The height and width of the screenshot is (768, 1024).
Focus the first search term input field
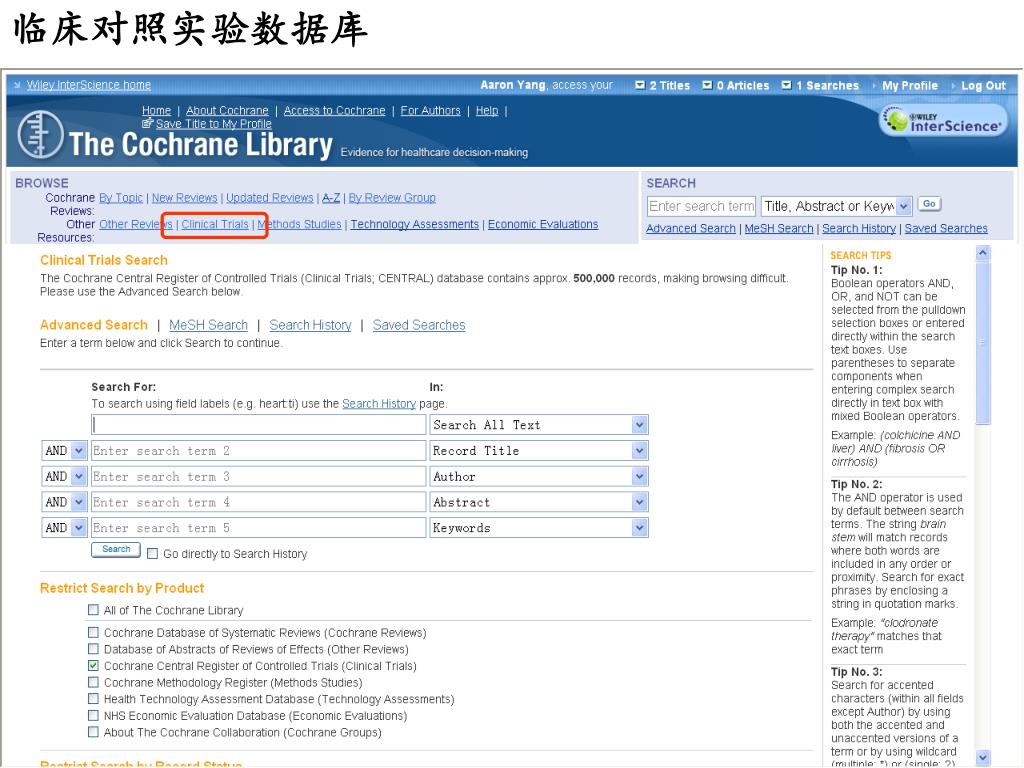pos(259,425)
